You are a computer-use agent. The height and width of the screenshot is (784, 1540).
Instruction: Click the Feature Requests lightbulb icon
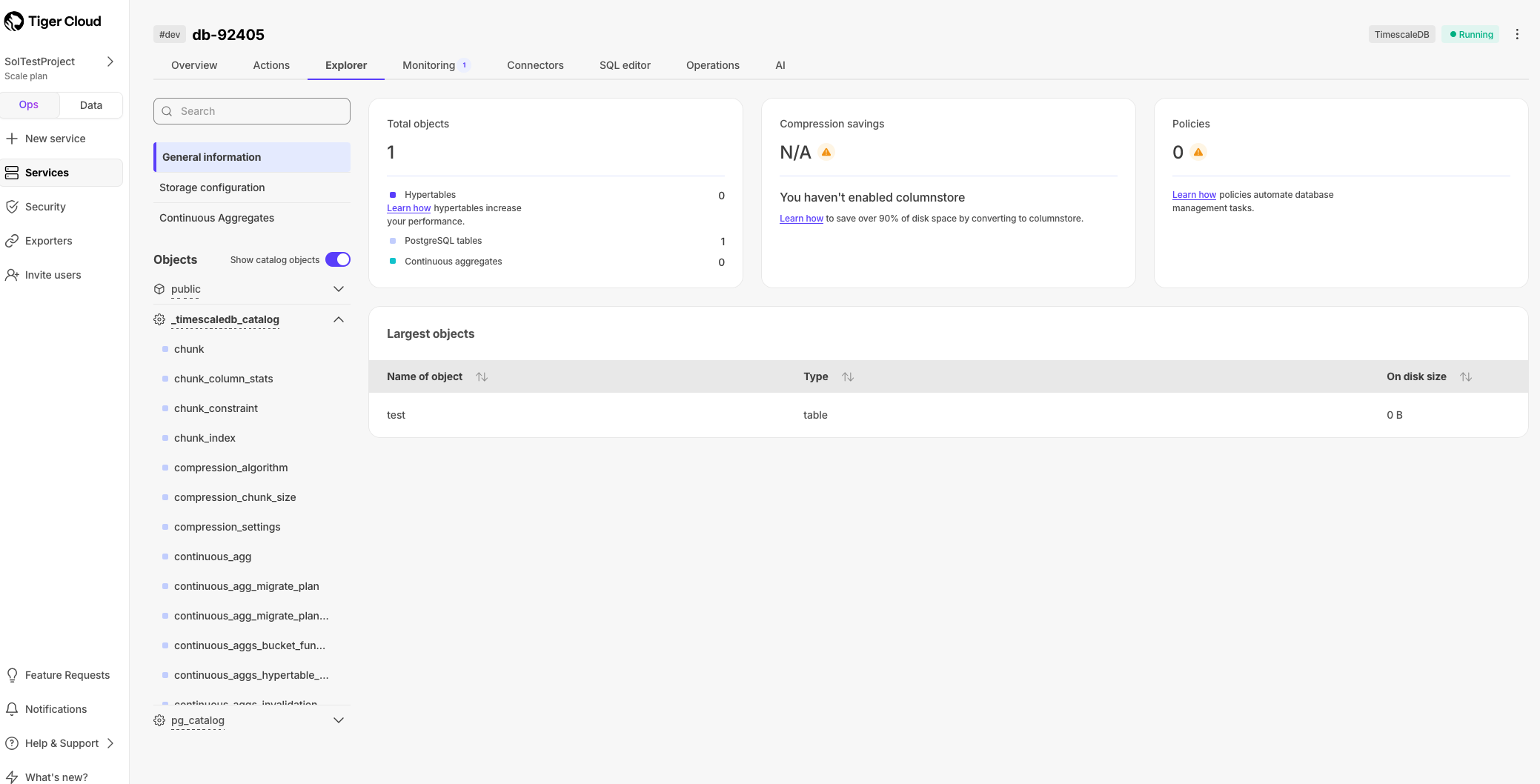pos(12,675)
